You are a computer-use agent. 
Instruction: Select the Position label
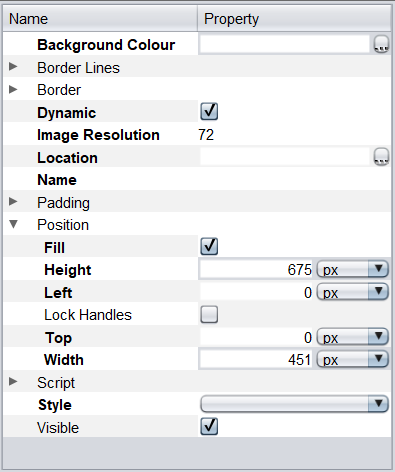pos(63,225)
